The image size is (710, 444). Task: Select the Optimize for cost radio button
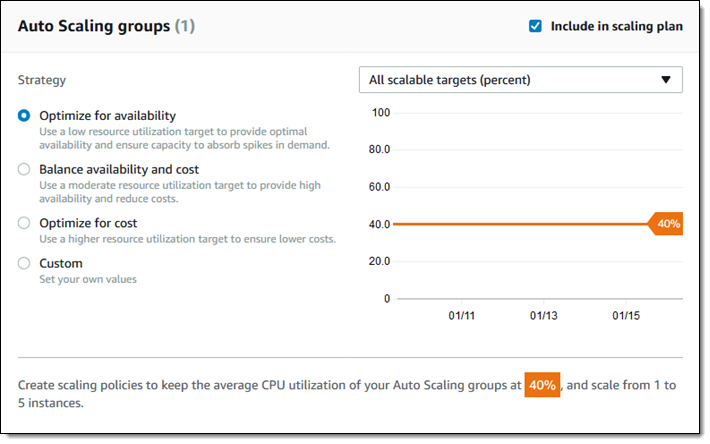tap(24, 224)
